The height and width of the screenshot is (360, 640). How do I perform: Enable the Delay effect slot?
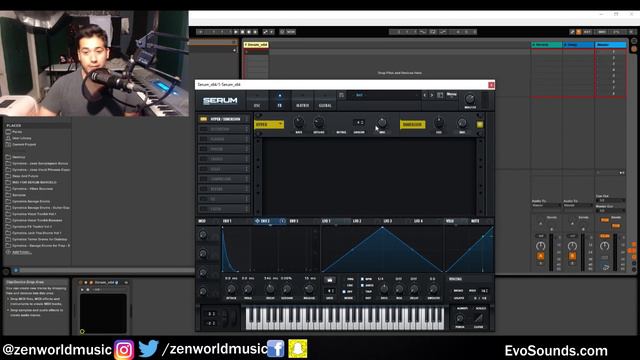click(x=203, y=169)
